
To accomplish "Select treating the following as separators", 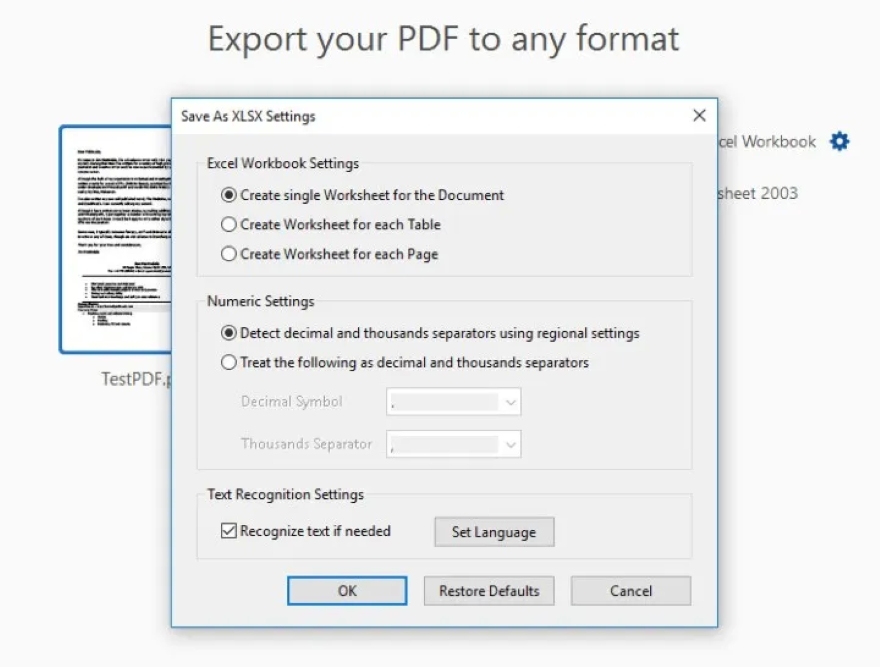I will coord(229,362).
